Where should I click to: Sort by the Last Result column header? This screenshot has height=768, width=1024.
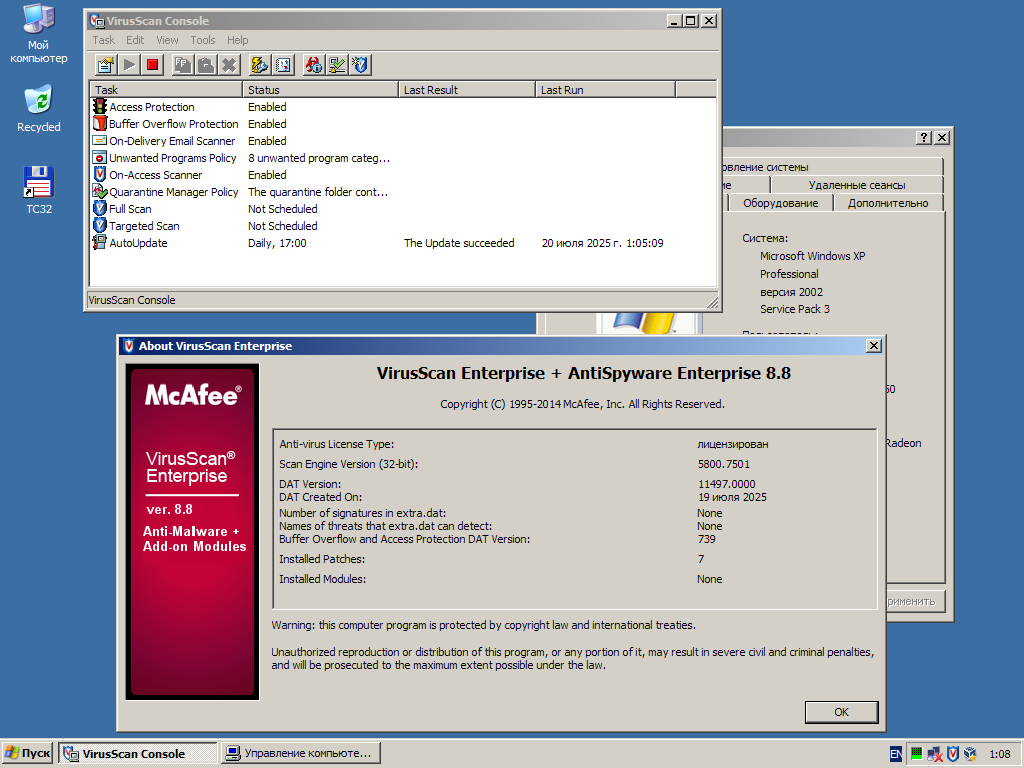(467, 89)
